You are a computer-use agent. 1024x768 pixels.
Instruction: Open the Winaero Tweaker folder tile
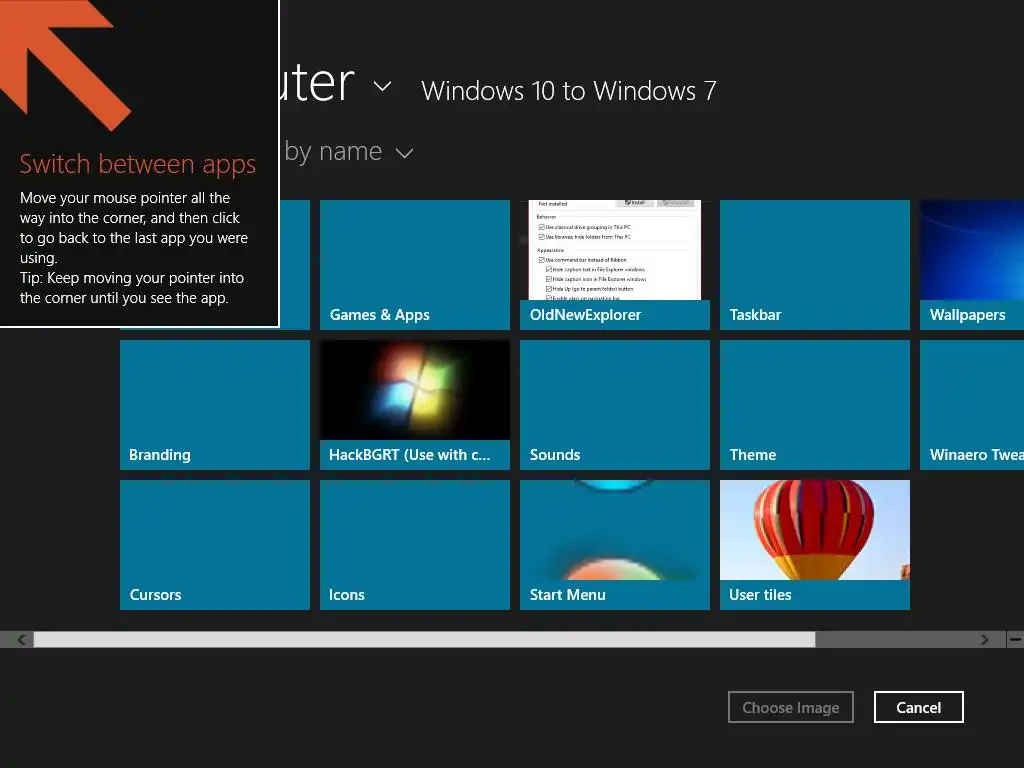(972, 404)
